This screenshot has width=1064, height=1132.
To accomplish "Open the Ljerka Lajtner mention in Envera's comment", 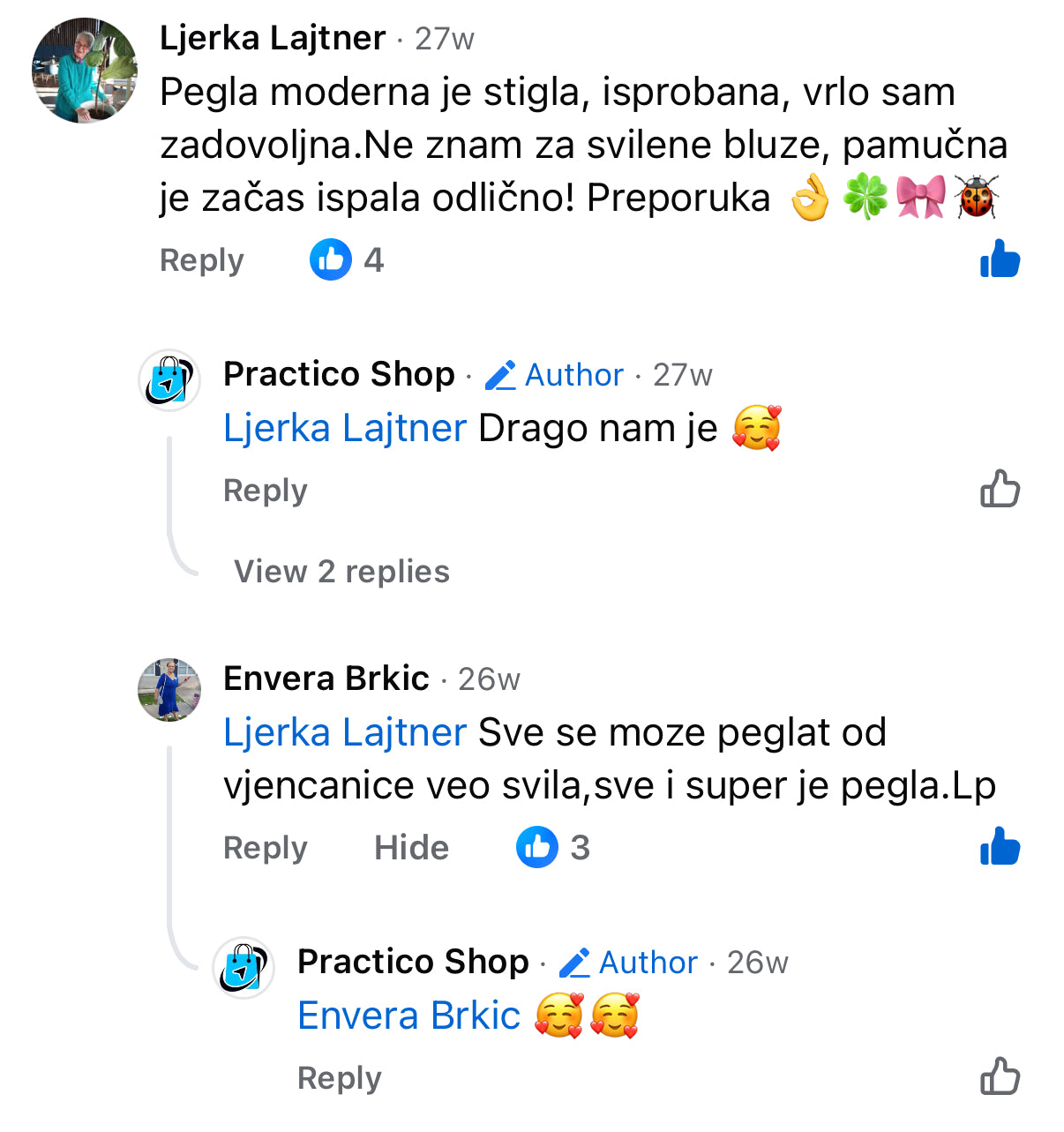I will tap(345, 732).
